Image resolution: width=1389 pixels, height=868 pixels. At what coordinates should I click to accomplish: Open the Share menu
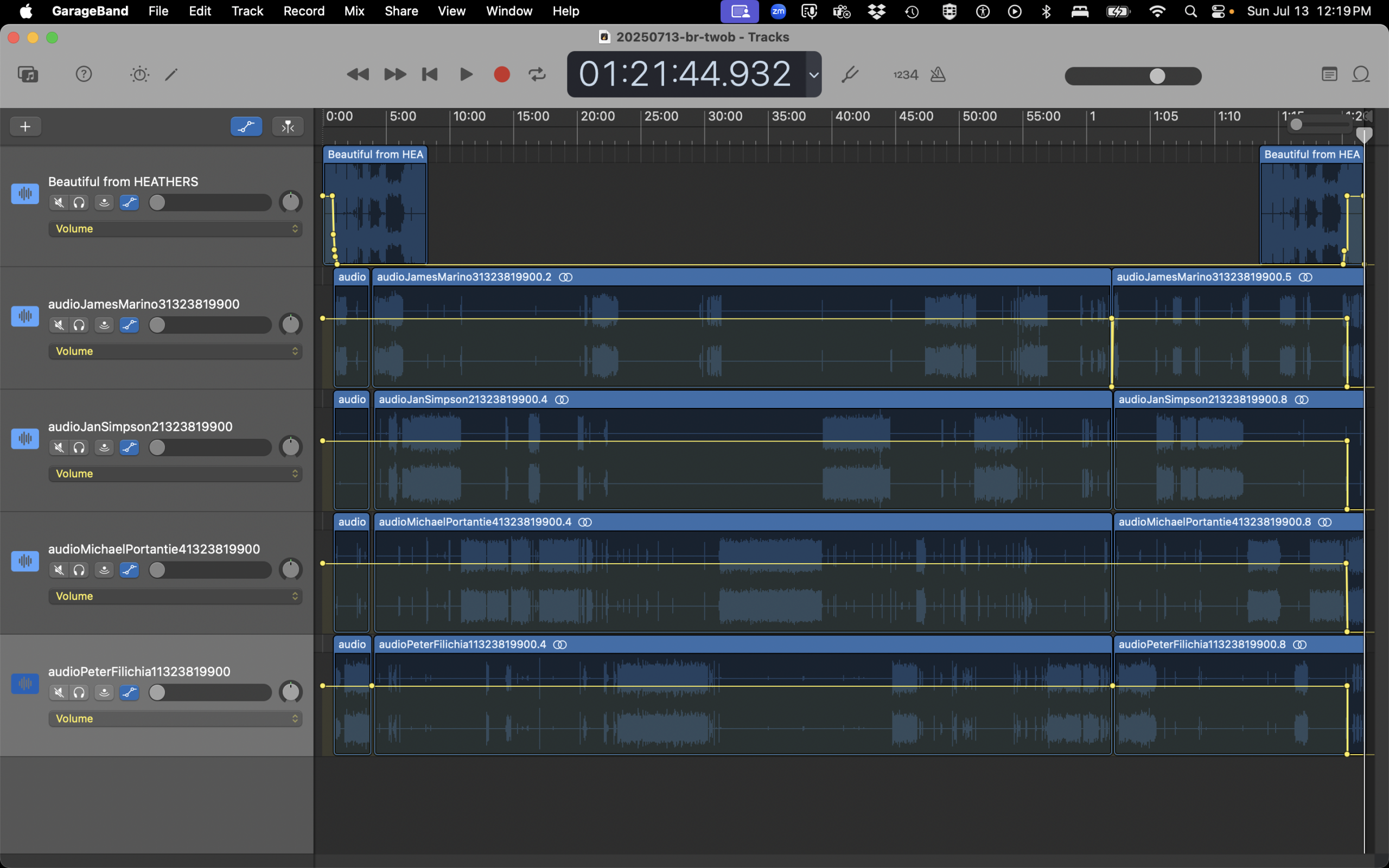coord(401,11)
